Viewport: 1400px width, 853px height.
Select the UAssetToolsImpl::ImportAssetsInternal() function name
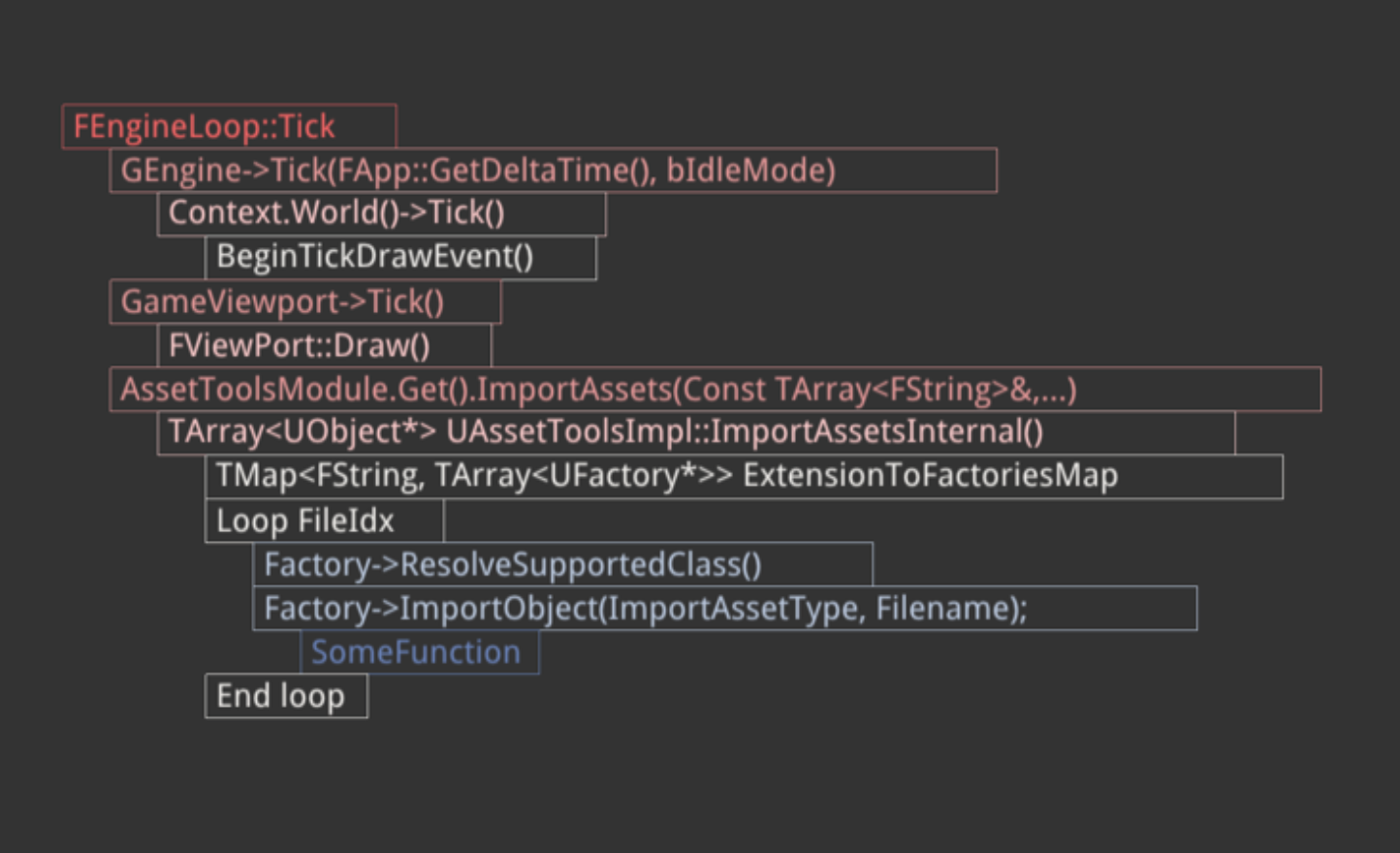click(744, 432)
